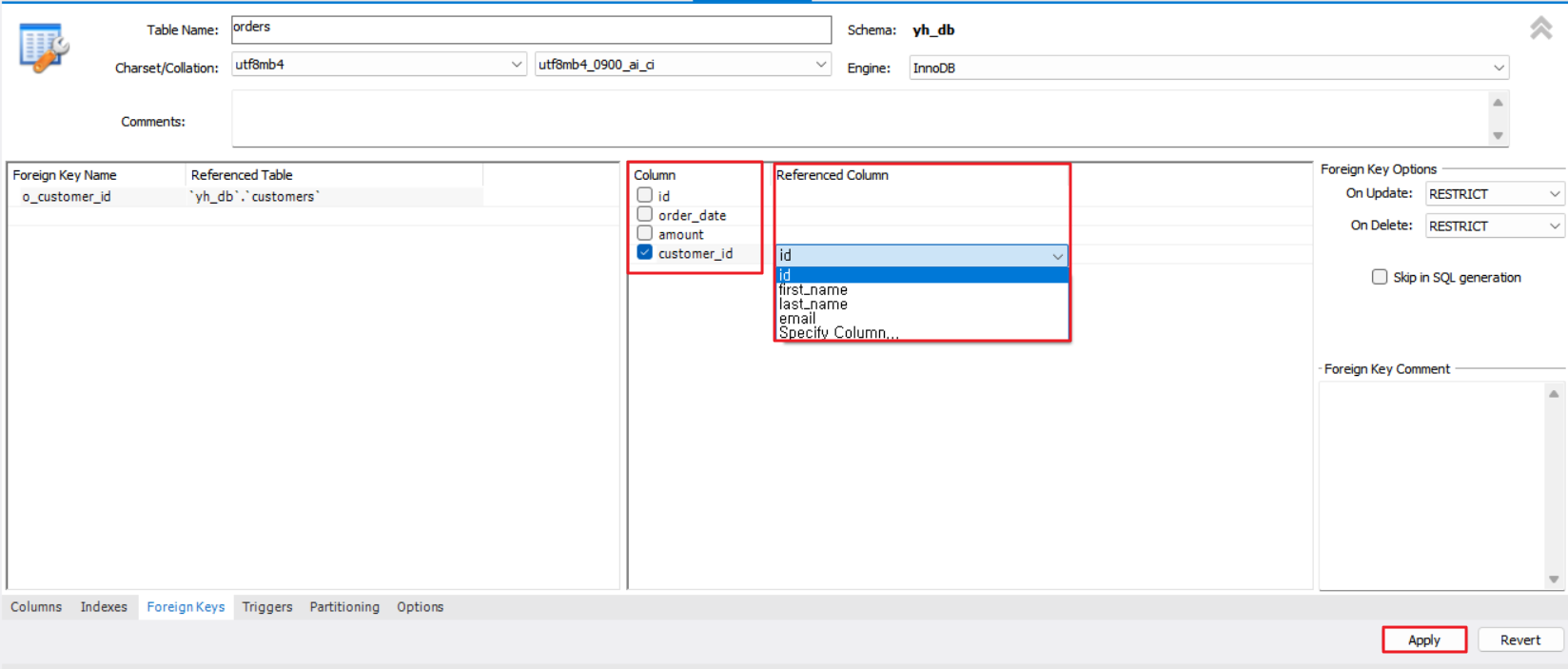Click the amount column name

tap(681, 234)
